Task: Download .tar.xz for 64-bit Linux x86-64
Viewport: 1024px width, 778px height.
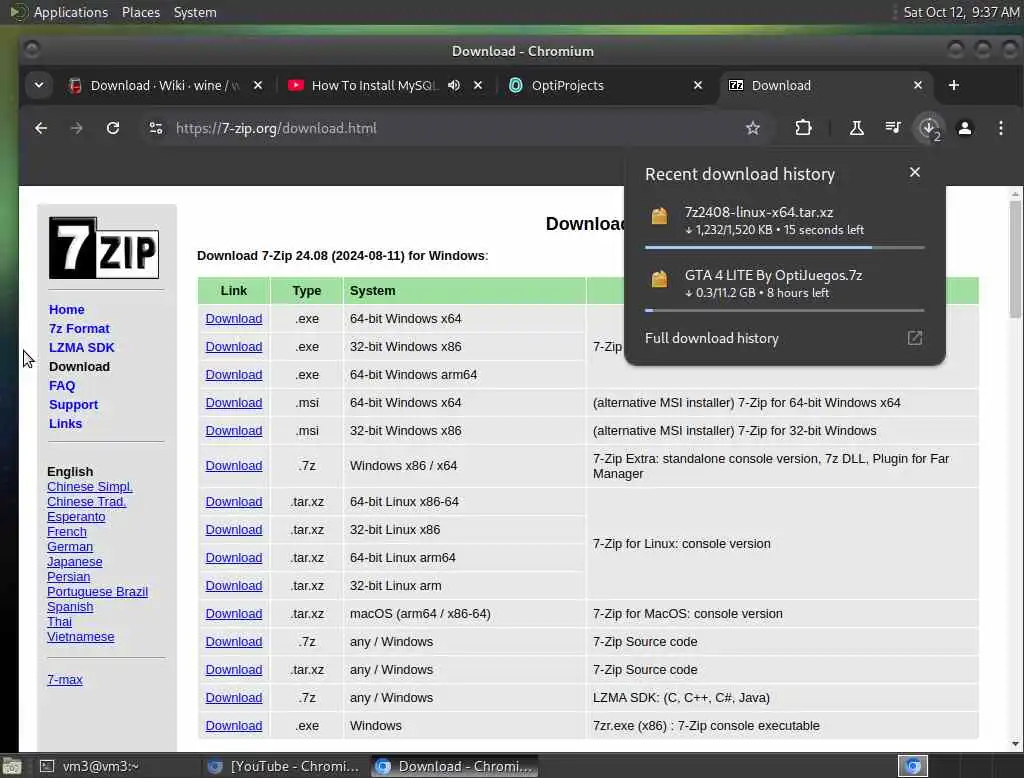Action: pyautogui.click(x=234, y=502)
